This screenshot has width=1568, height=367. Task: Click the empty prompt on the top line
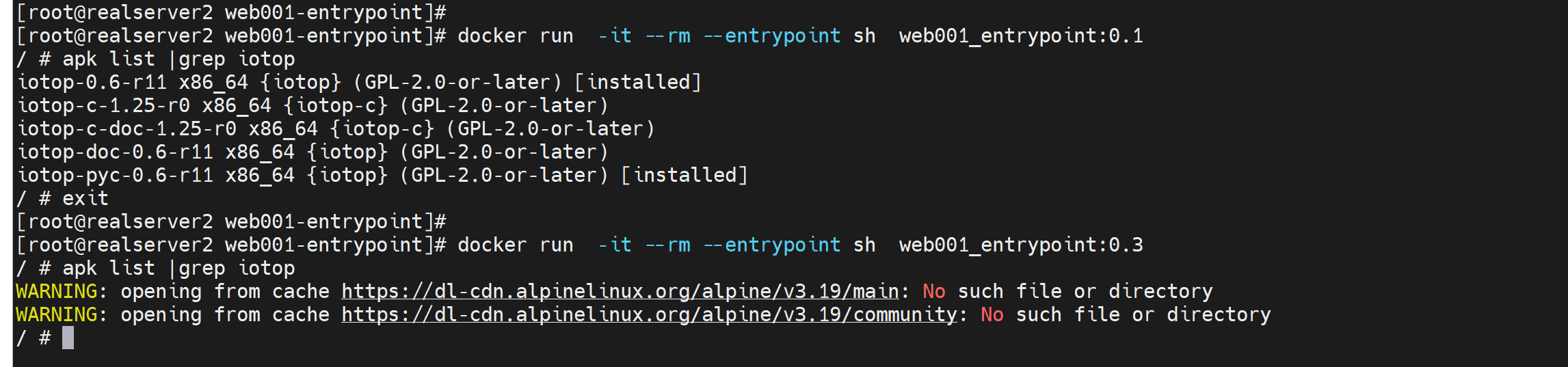231,13
